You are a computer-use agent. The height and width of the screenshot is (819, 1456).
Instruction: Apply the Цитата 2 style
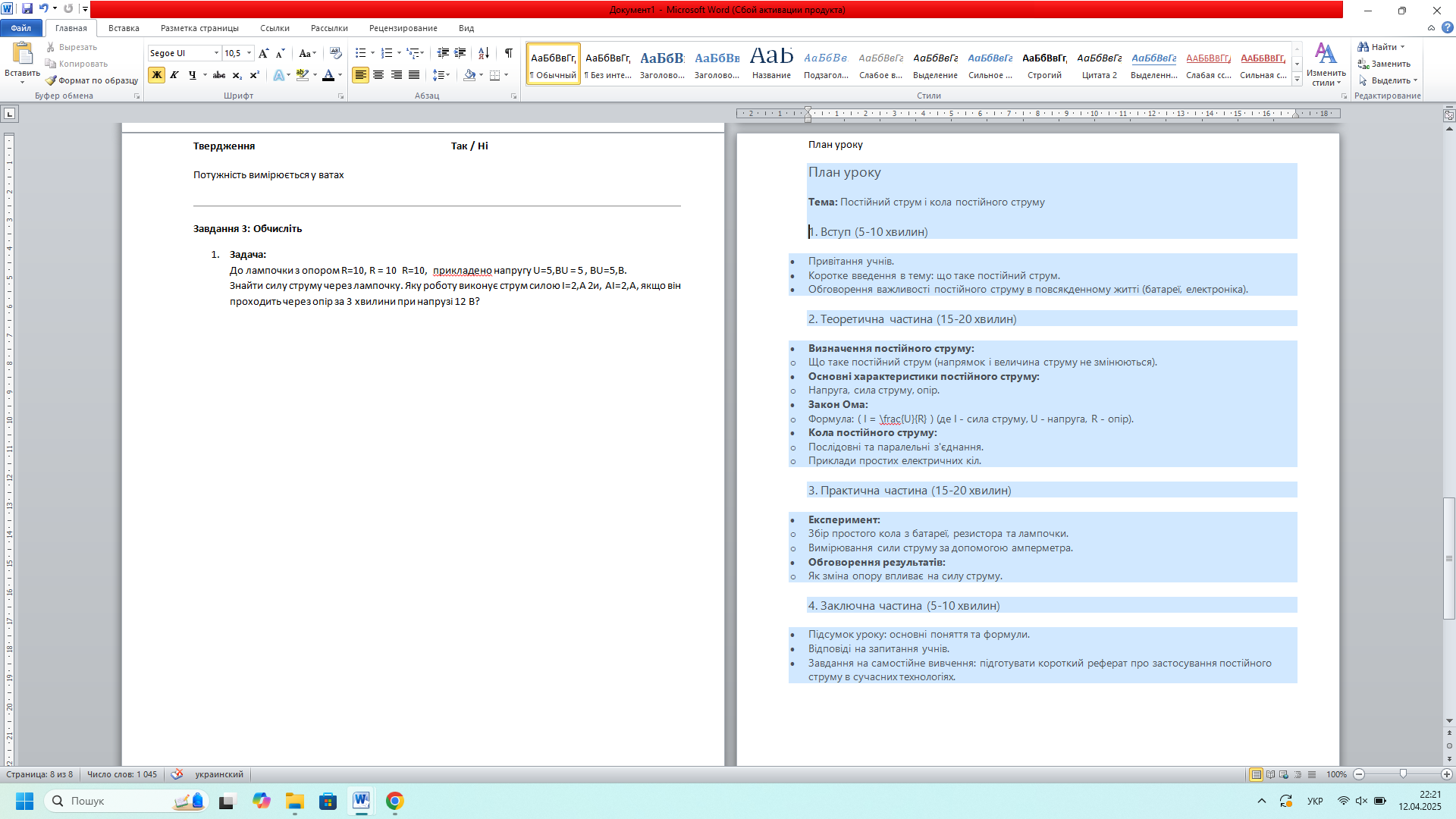(1100, 64)
